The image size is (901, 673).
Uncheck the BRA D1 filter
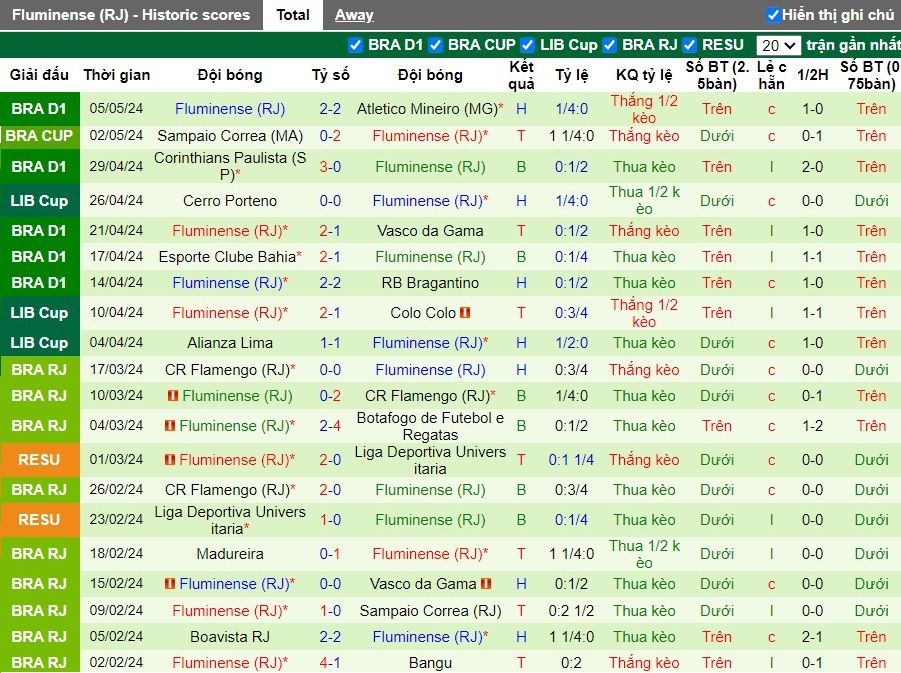[x=355, y=45]
